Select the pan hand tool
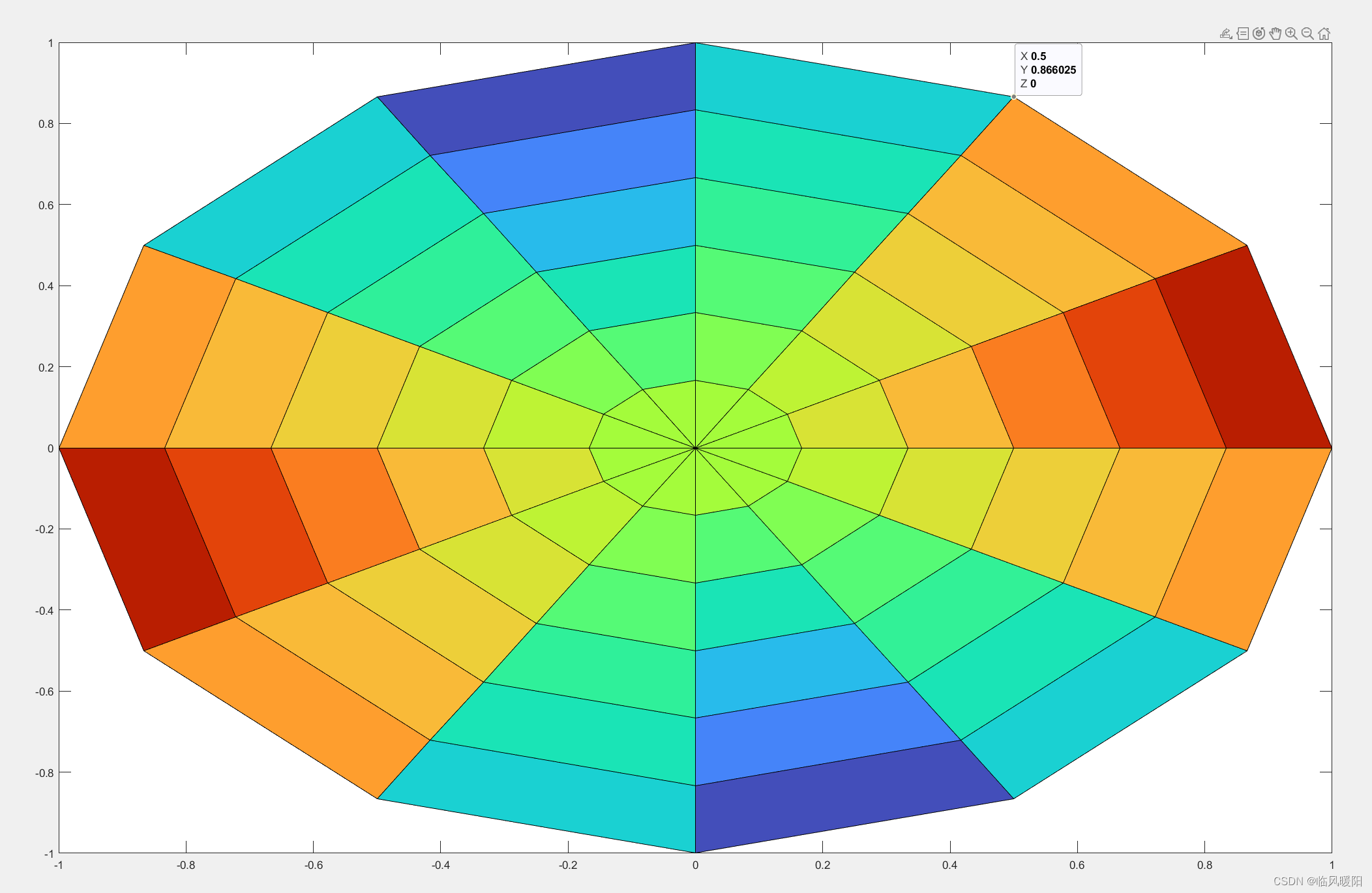Screen dimensions: 1372x893 (1275, 34)
